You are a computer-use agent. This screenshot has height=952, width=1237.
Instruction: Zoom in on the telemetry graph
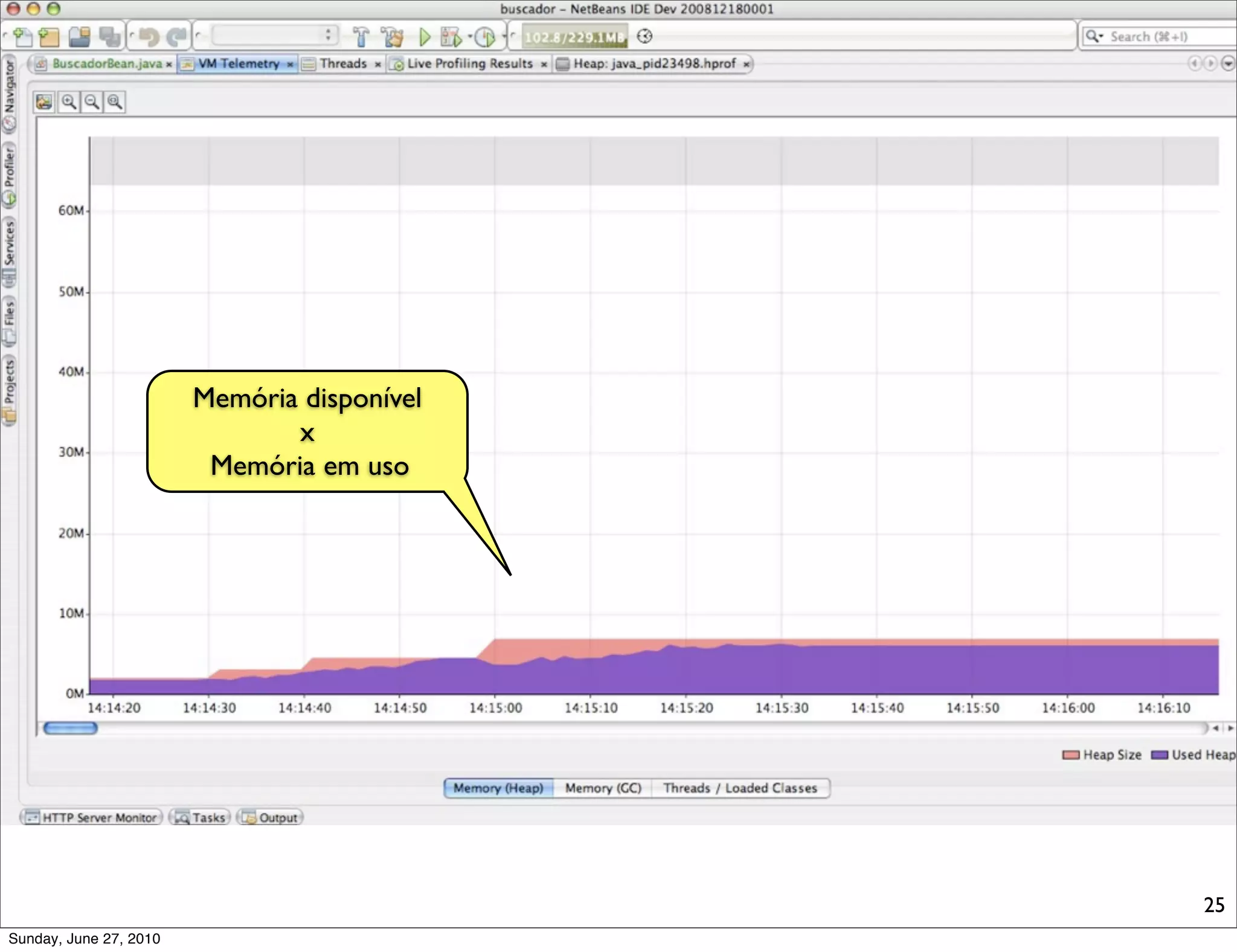(69, 101)
